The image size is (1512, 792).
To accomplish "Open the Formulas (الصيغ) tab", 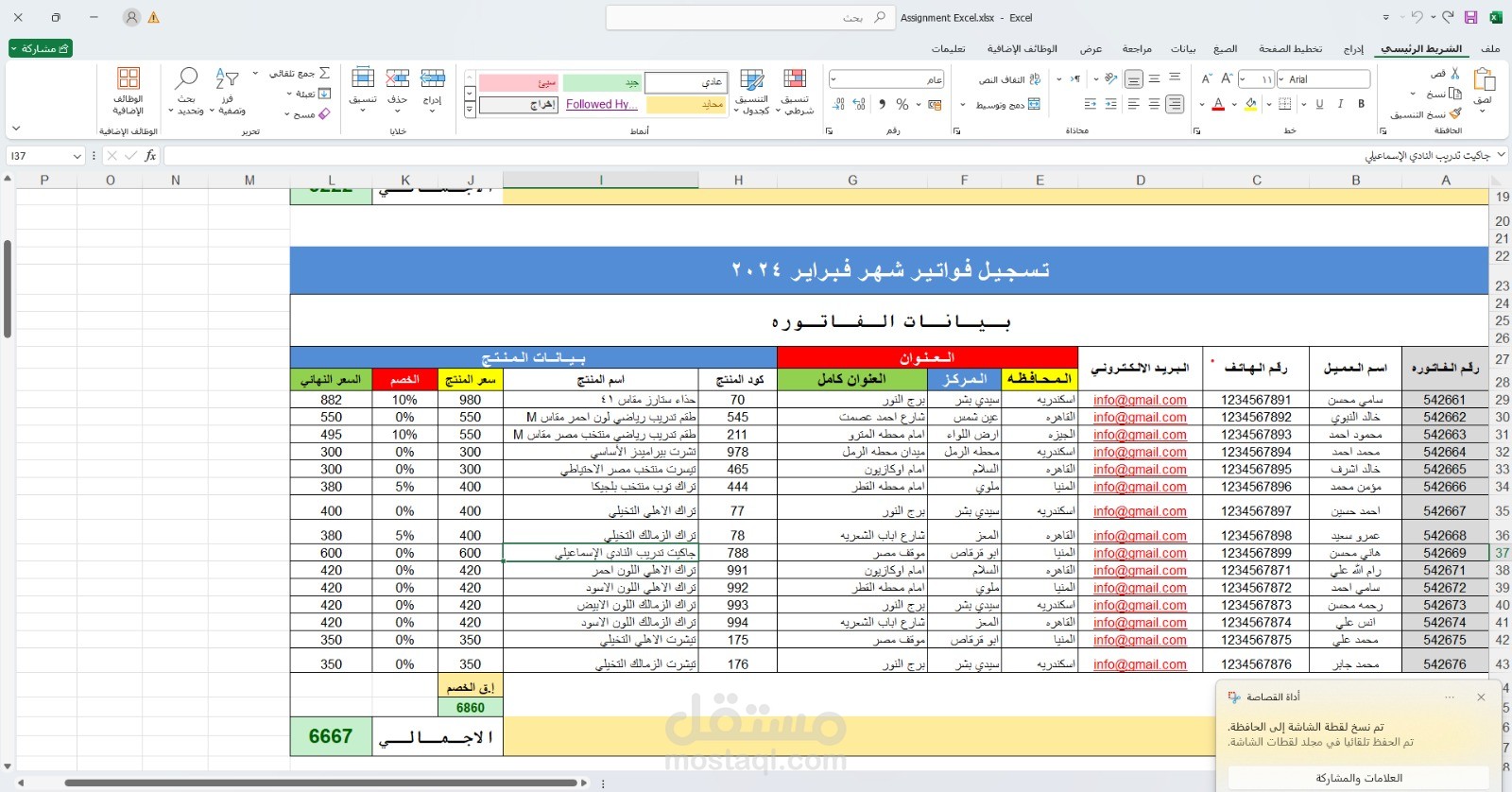I will (x=1226, y=49).
